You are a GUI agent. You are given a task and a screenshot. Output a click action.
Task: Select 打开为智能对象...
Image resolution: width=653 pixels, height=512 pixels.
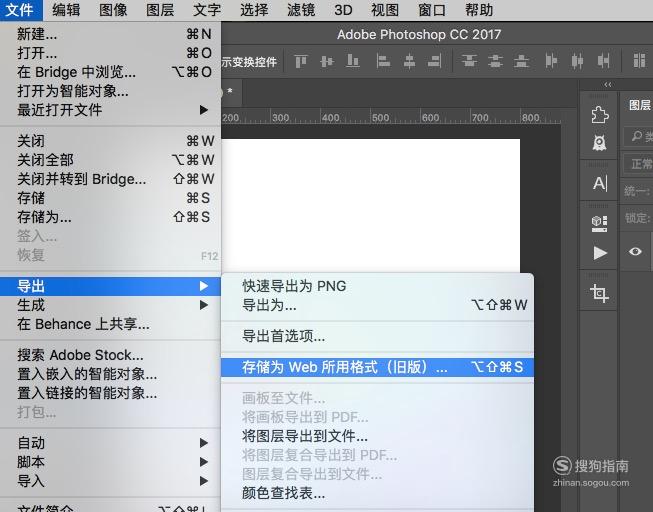(110, 91)
